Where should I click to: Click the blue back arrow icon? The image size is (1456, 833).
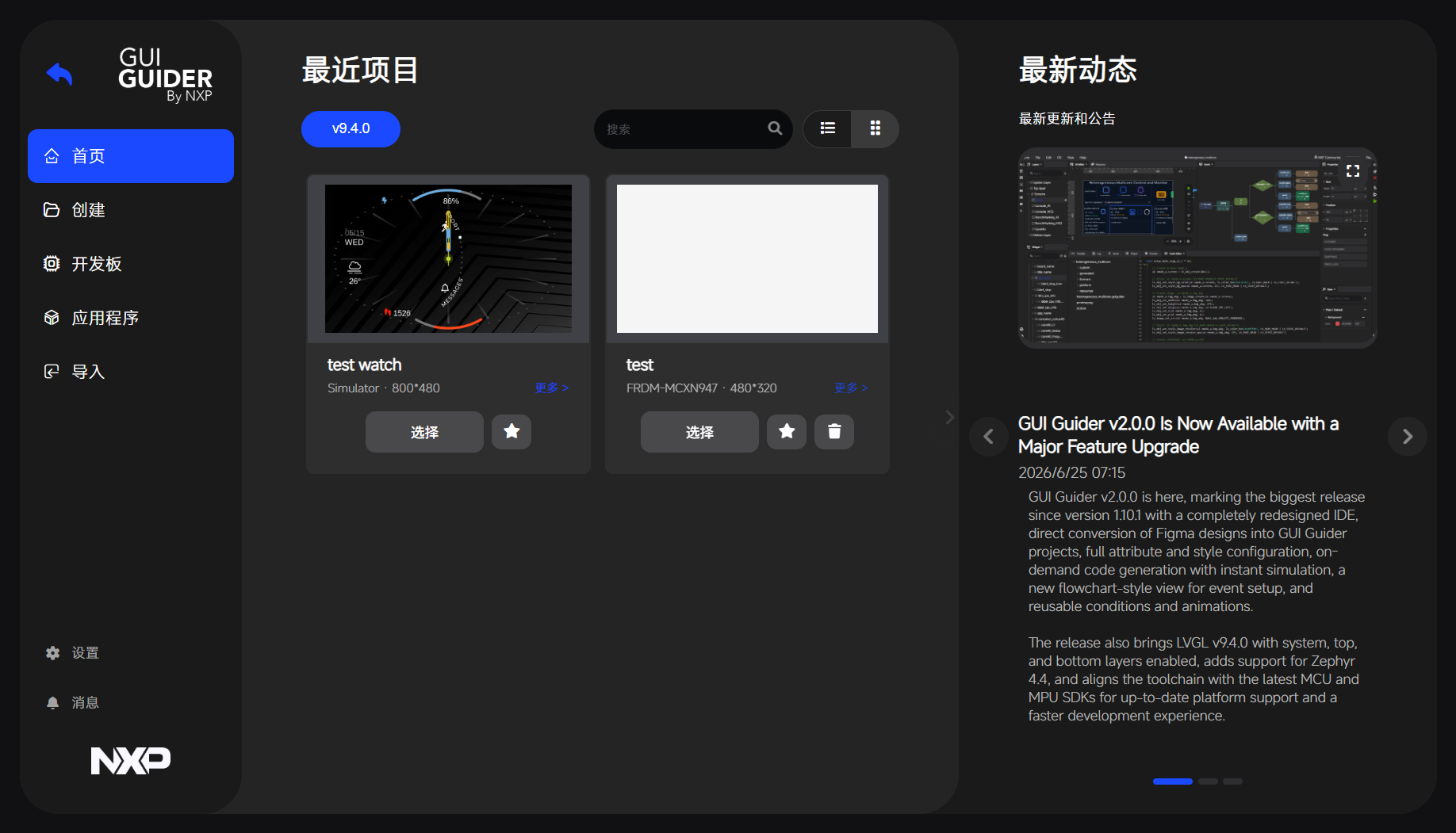click(x=59, y=74)
